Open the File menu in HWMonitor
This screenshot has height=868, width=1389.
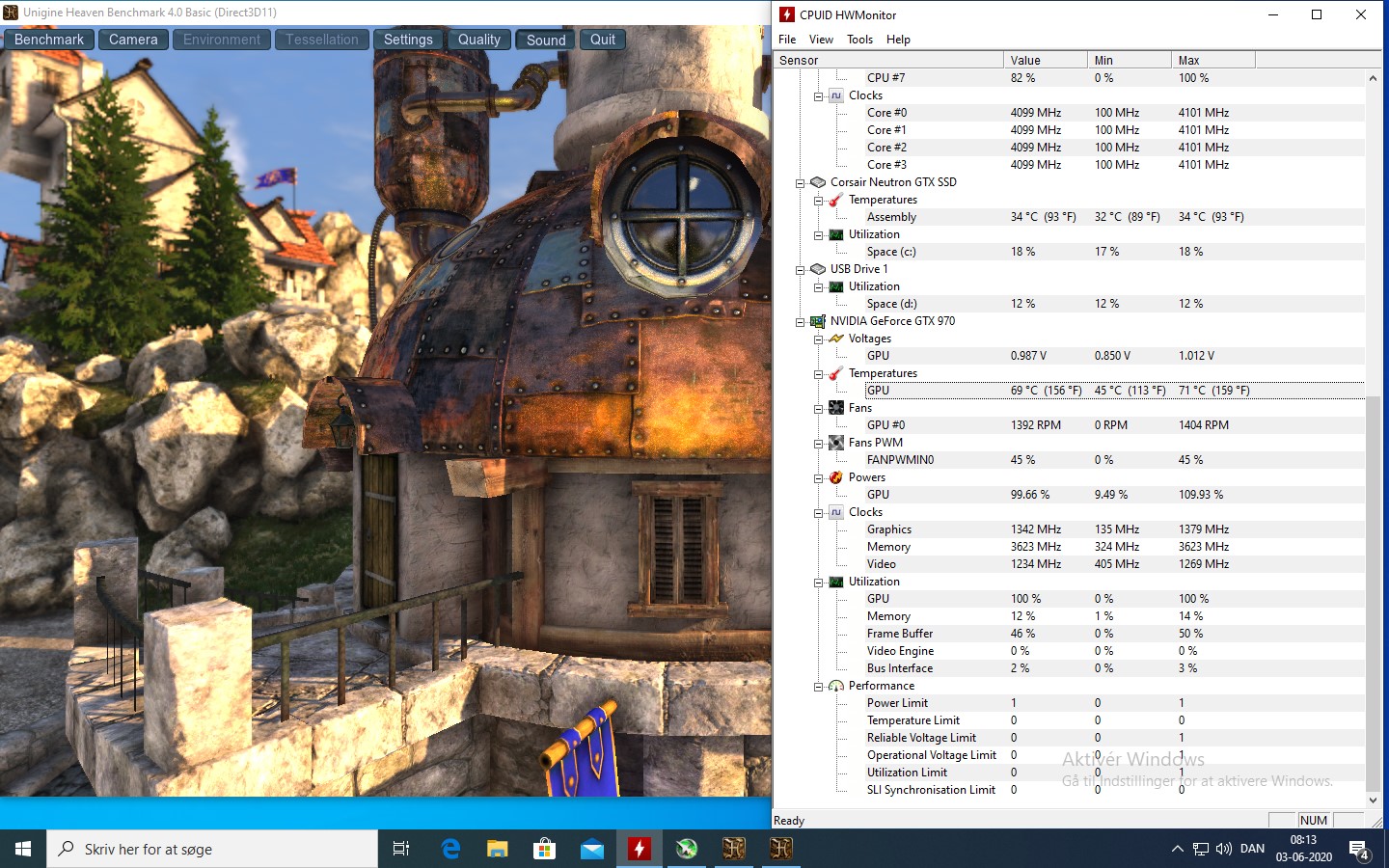point(787,40)
